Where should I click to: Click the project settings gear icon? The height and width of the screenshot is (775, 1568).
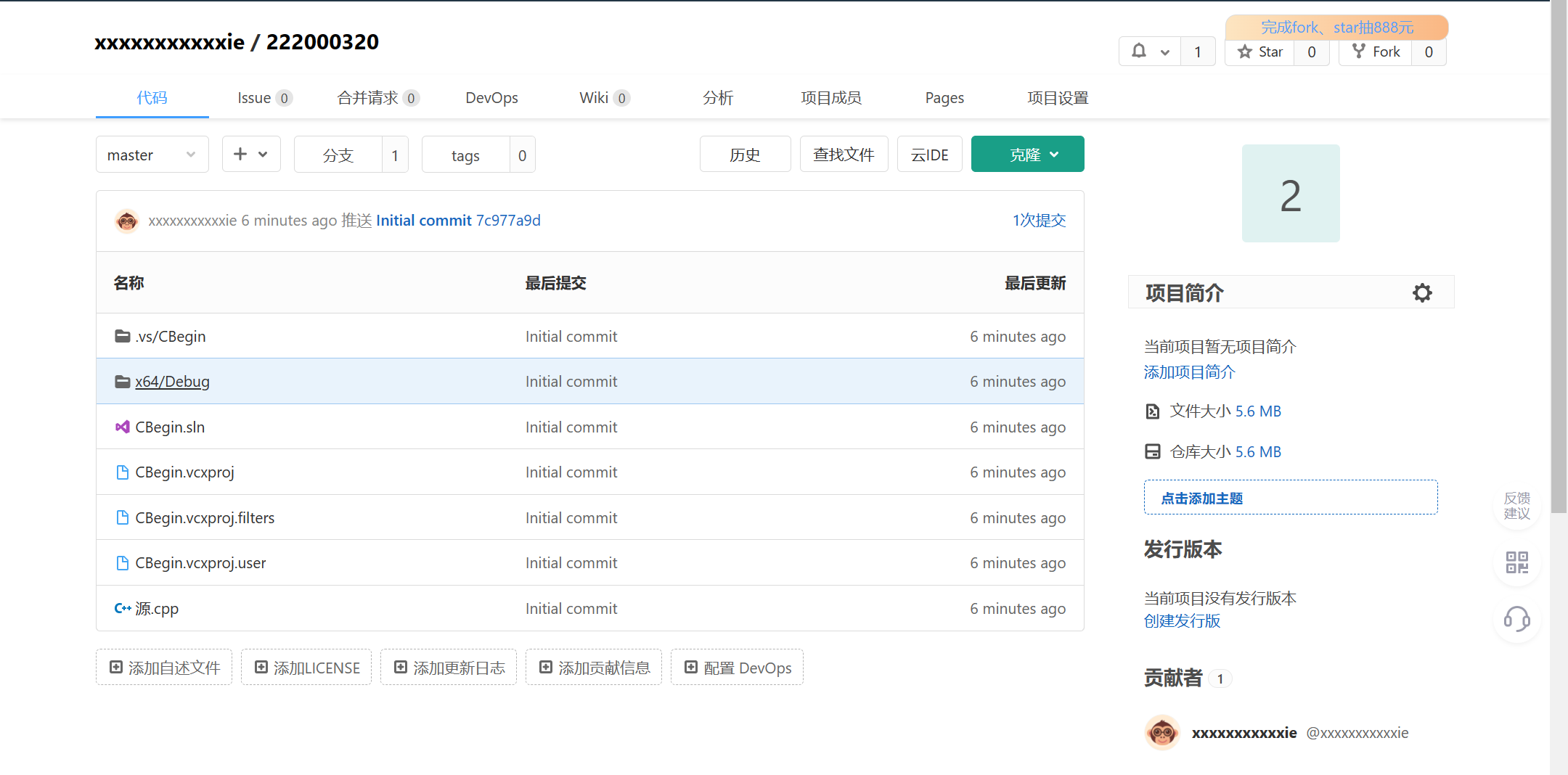coord(1422,293)
